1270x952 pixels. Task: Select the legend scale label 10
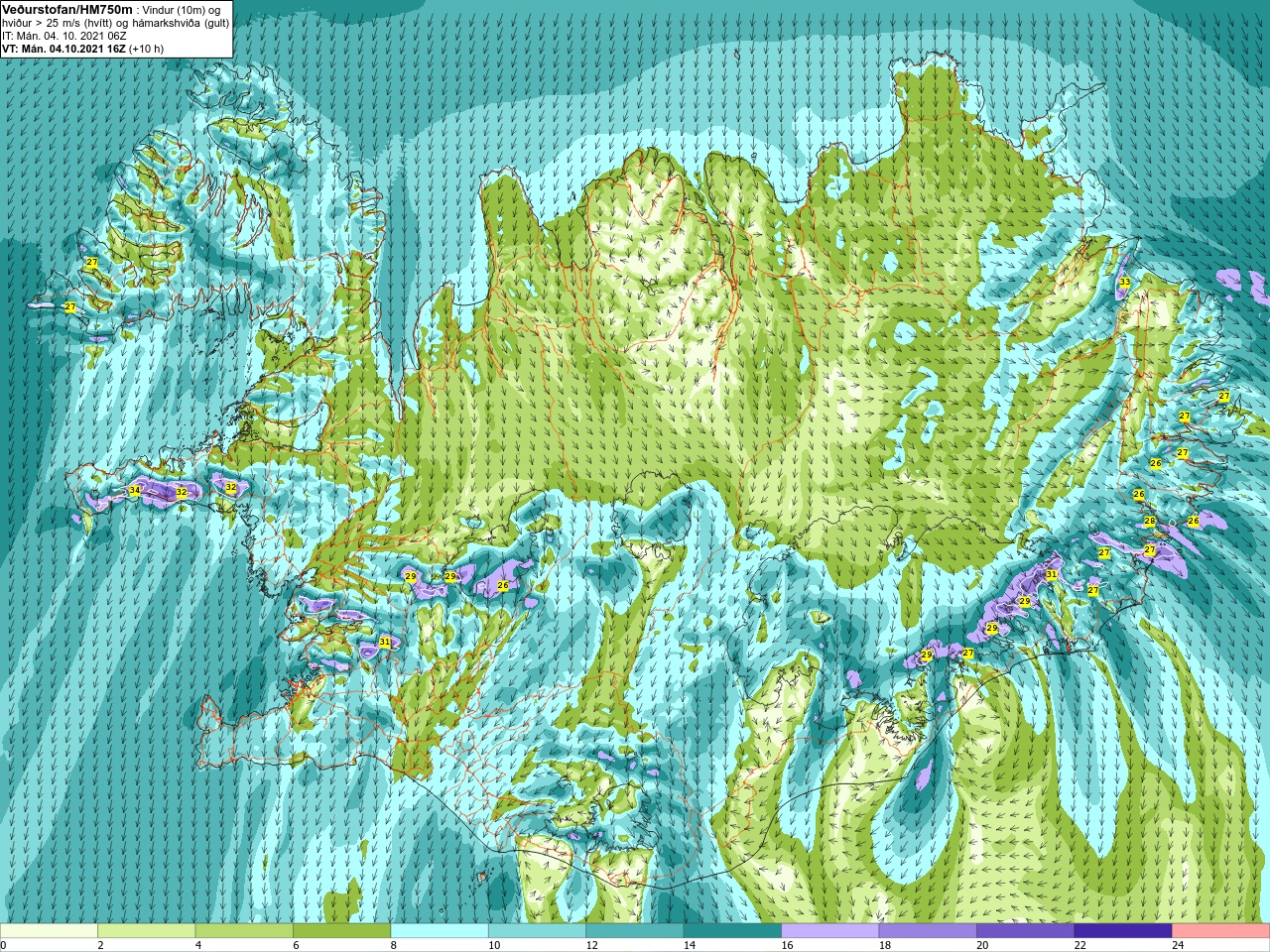(x=494, y=945)
